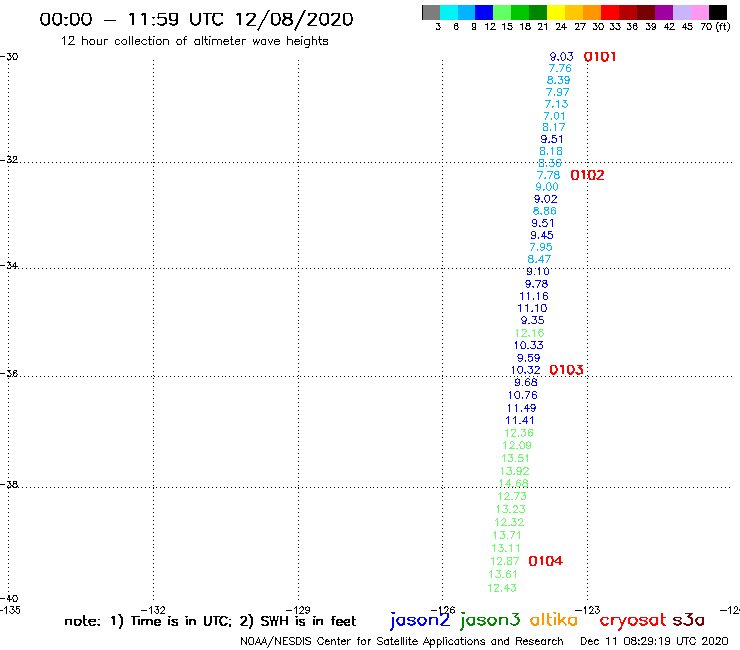Click the latitude axis label -38

9,485
